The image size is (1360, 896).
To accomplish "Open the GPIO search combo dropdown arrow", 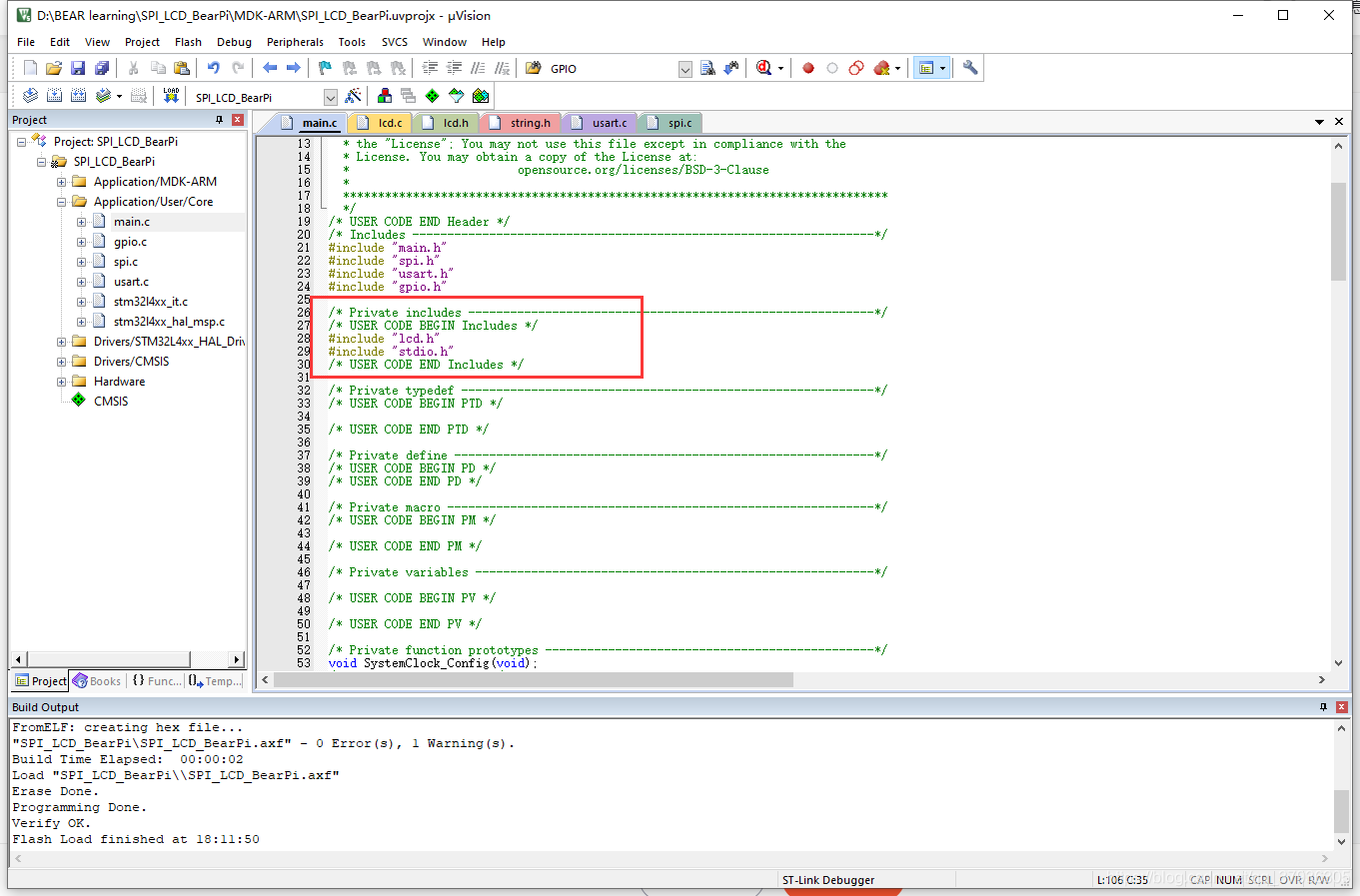I will coord(685,69).
